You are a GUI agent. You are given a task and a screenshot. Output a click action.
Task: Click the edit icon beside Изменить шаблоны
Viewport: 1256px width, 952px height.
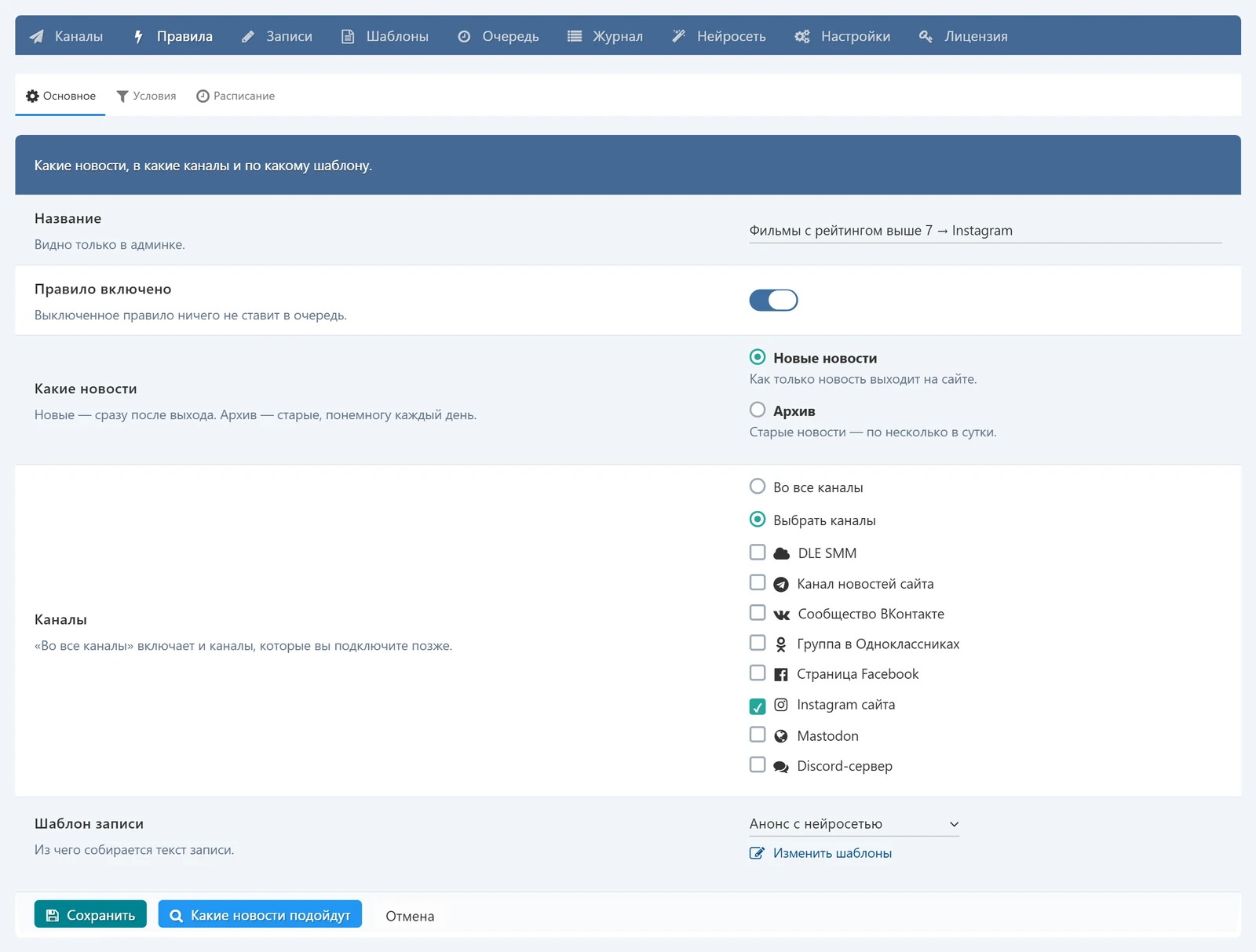click(x=757, y=853)
